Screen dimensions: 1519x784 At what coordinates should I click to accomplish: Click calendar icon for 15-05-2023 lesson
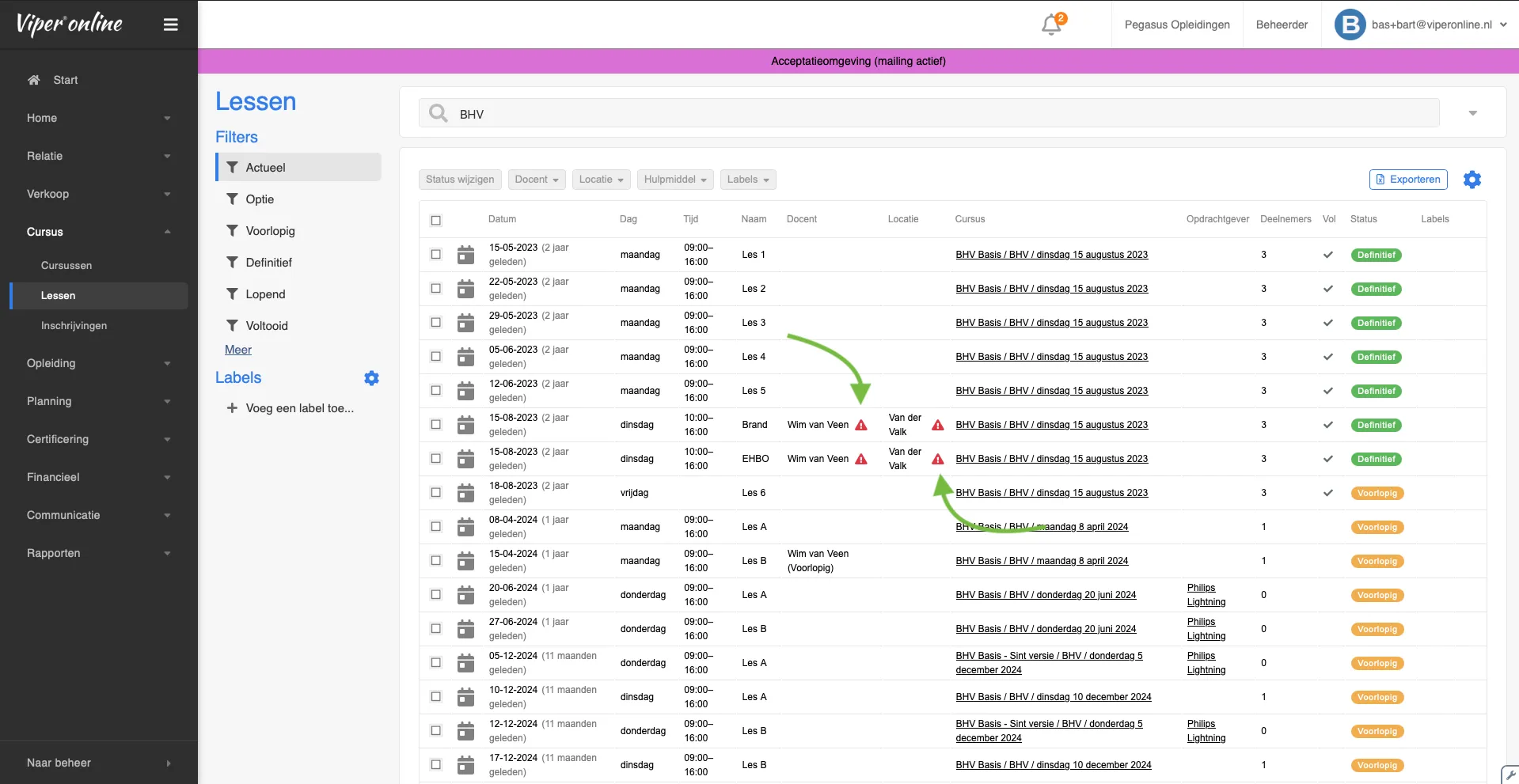(x=466, y=255)
